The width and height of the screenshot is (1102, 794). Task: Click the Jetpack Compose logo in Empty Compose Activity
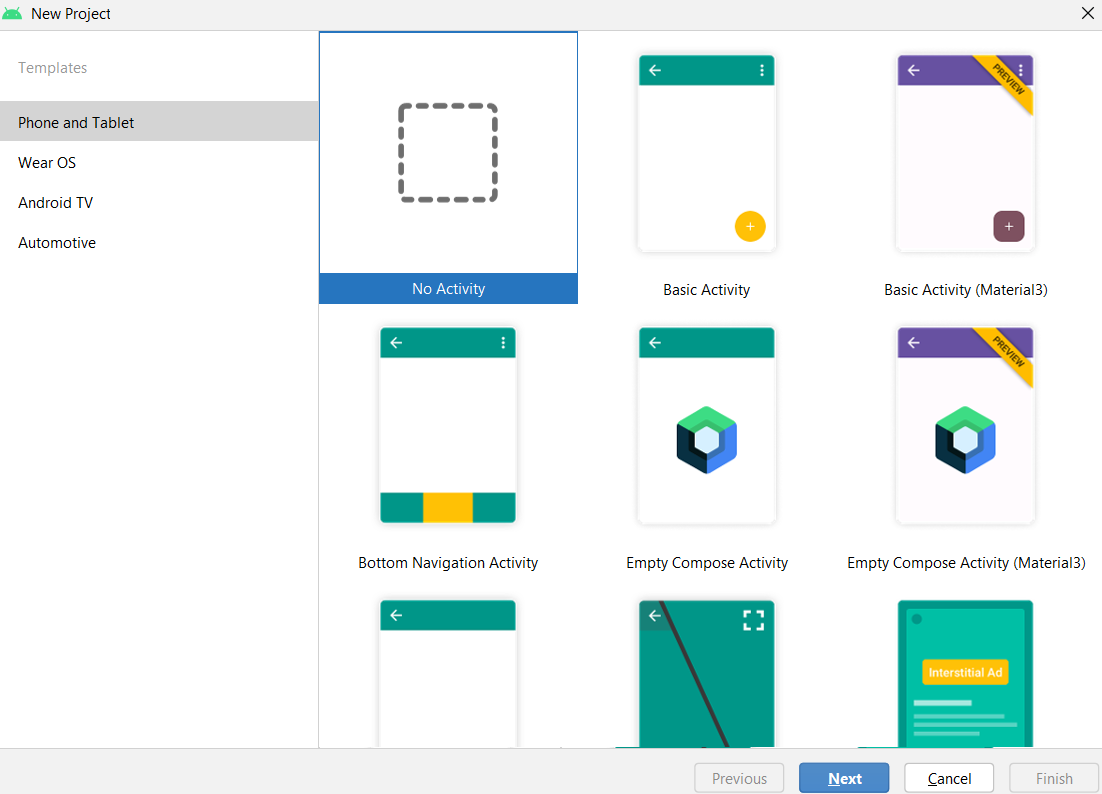707,438
